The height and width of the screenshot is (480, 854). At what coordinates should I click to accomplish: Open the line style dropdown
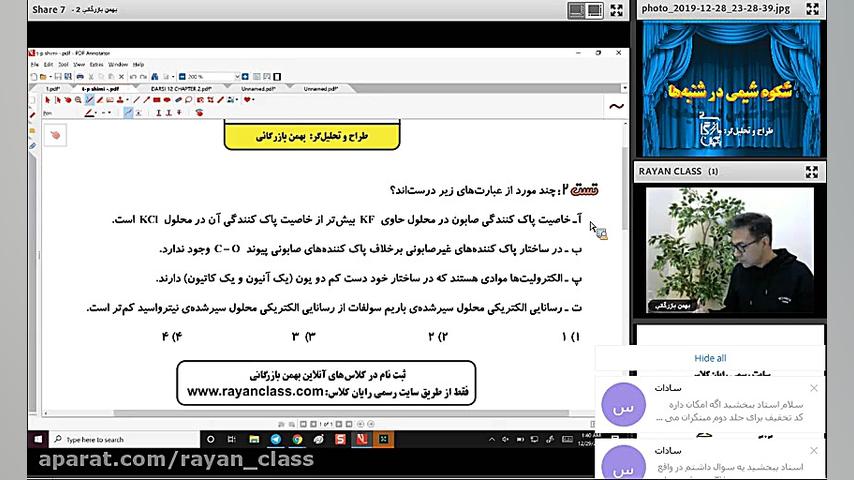(109, 113)
